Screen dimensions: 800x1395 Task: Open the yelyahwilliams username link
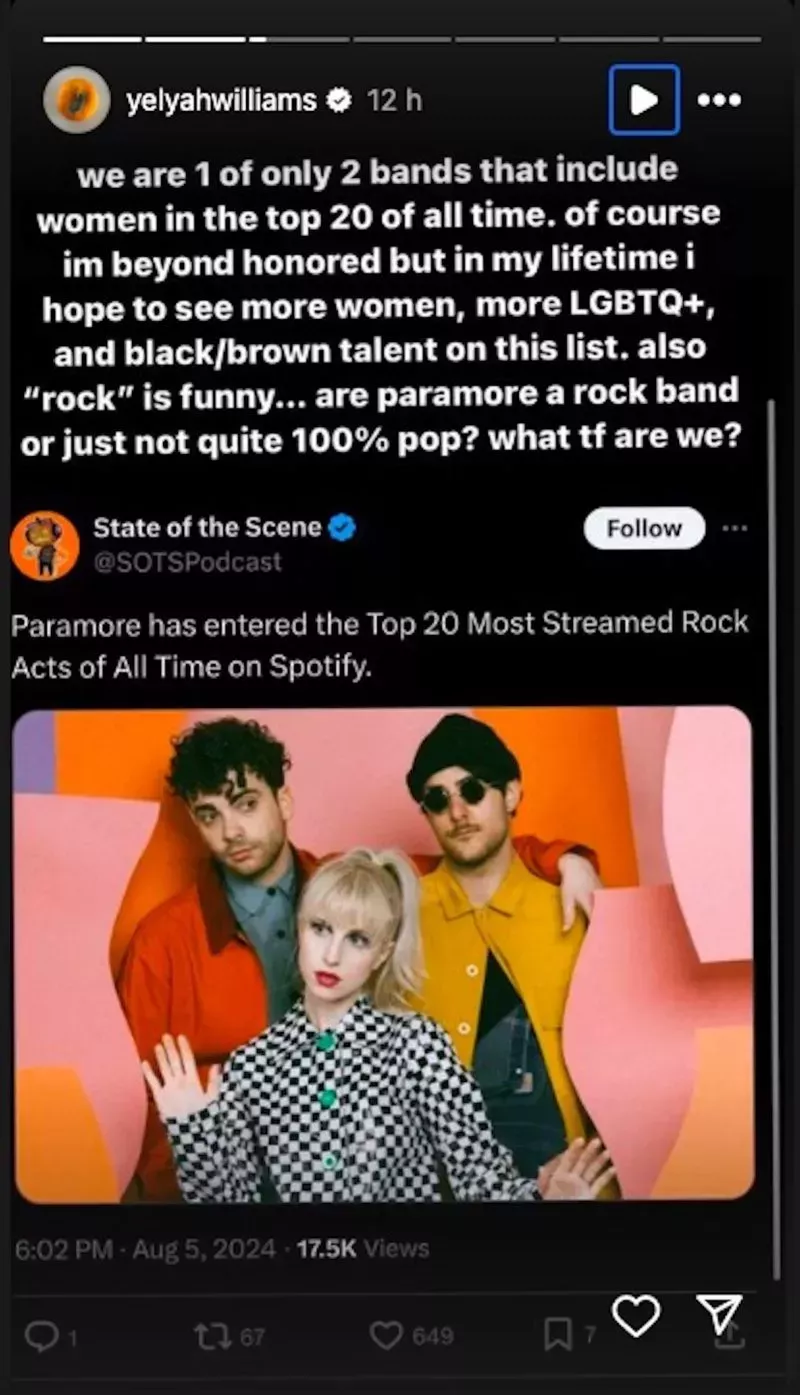click(x=221, y=101)
